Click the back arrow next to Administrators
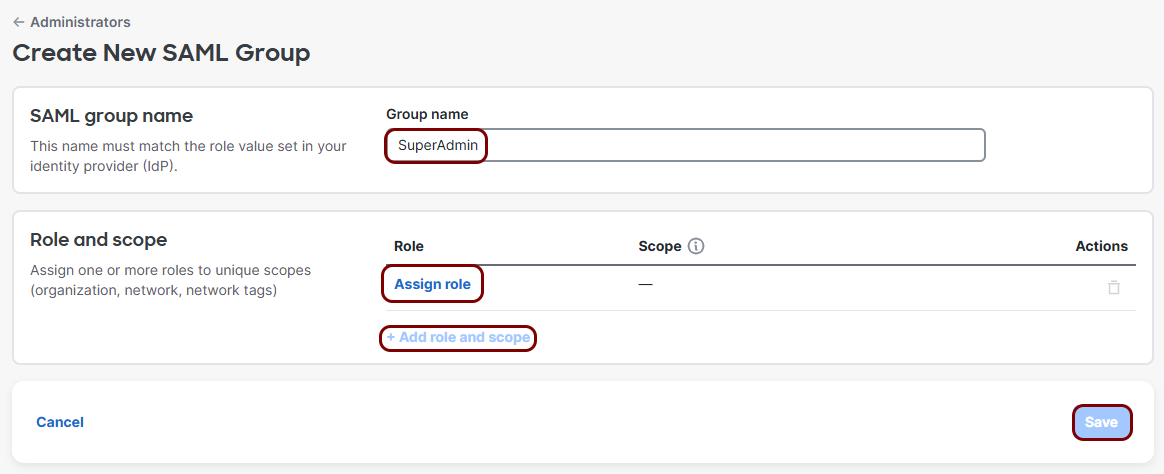 19,22
